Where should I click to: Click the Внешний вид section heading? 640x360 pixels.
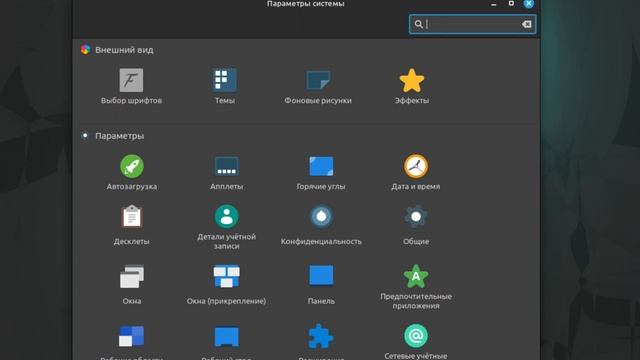click(x=124, y=50)
